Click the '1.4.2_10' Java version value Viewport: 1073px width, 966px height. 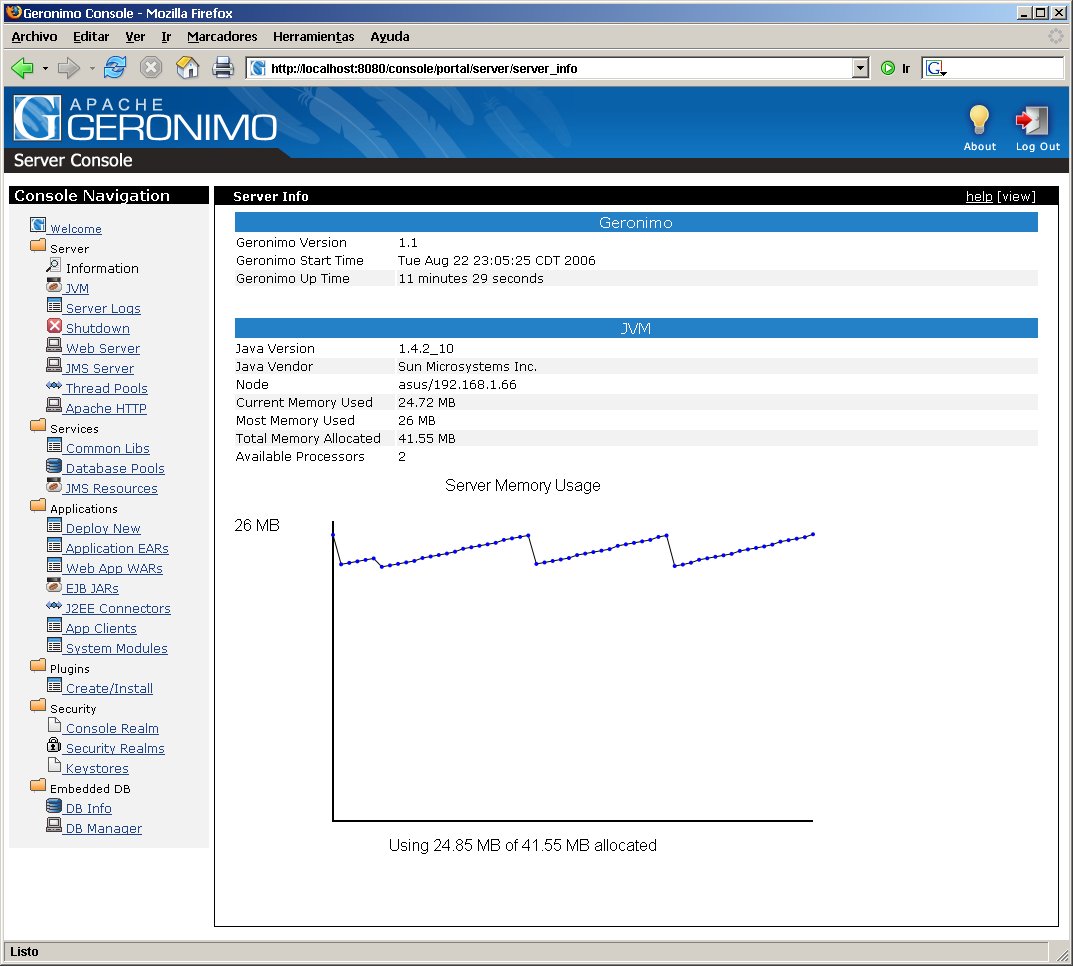[426, 349]
